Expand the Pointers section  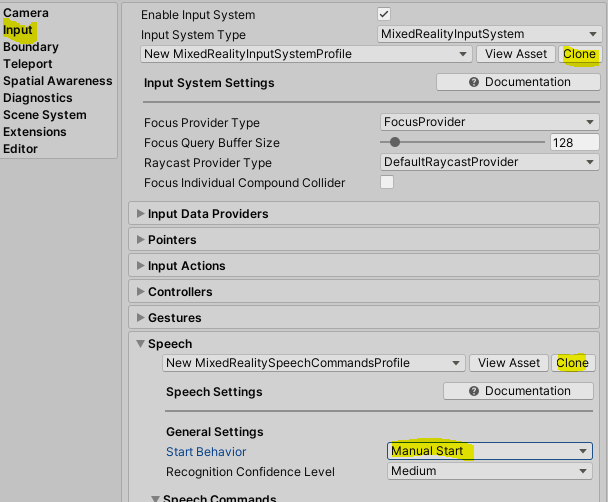click(172, 240)
